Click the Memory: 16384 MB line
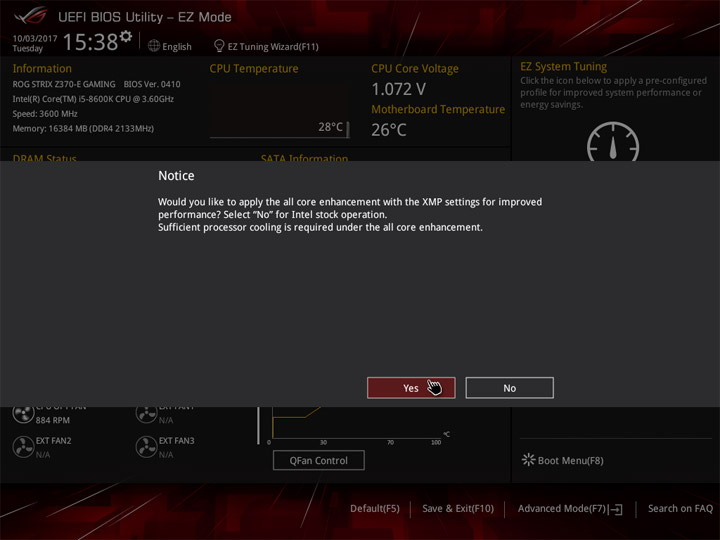Screen dimensions: 720x540 83,129
